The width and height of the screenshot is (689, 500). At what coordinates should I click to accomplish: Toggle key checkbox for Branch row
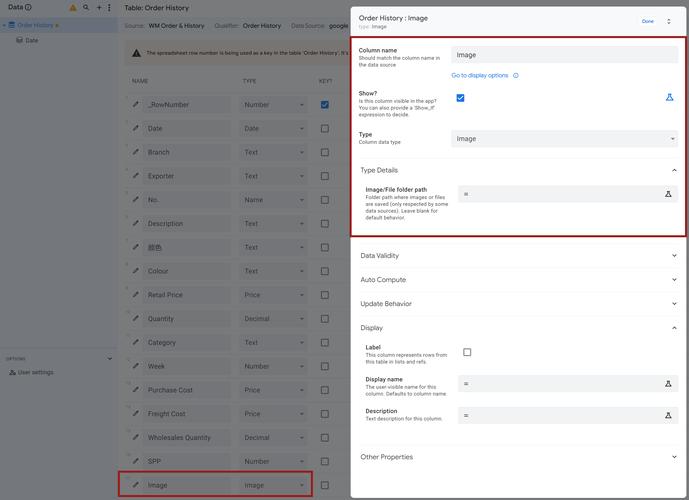point(325,152)
